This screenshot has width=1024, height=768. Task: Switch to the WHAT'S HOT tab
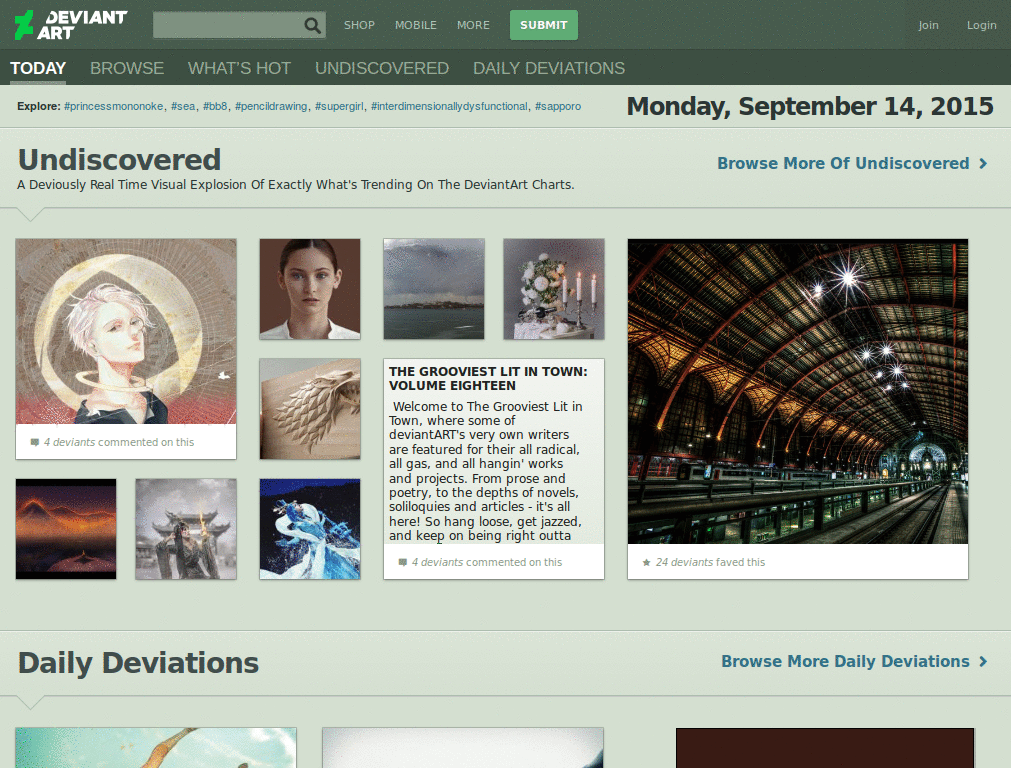coord(239,68)
